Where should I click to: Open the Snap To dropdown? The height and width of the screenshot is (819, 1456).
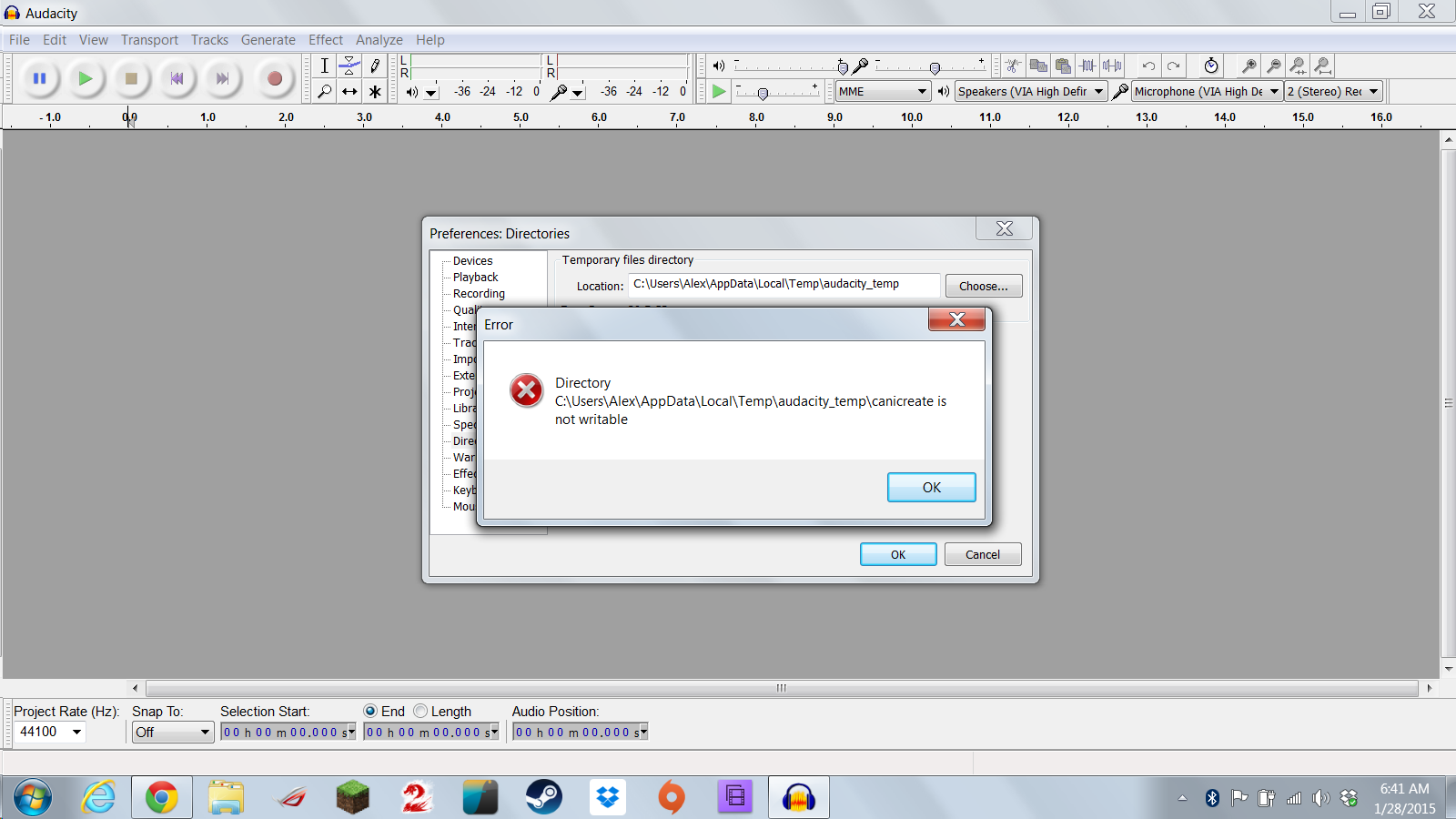(173, 733)
